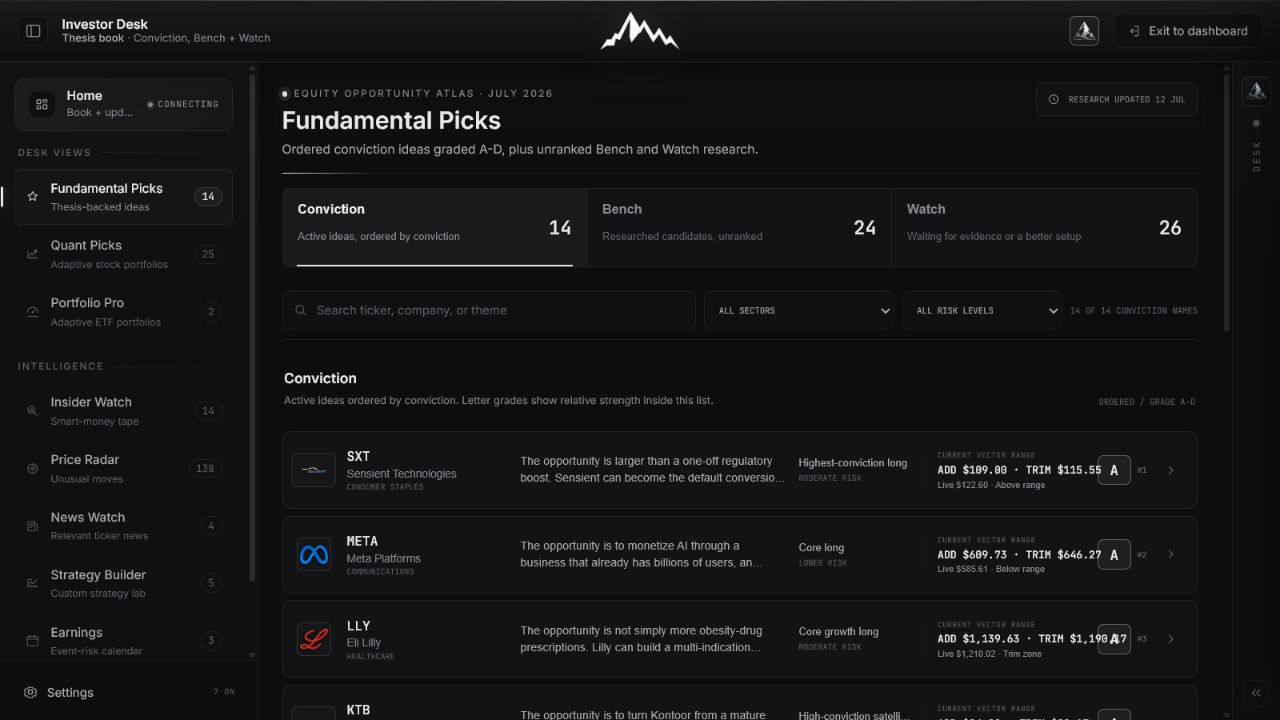1280x720 pixels.
Task: Click the Settings gear icon
Action: [x=31, y=692]
